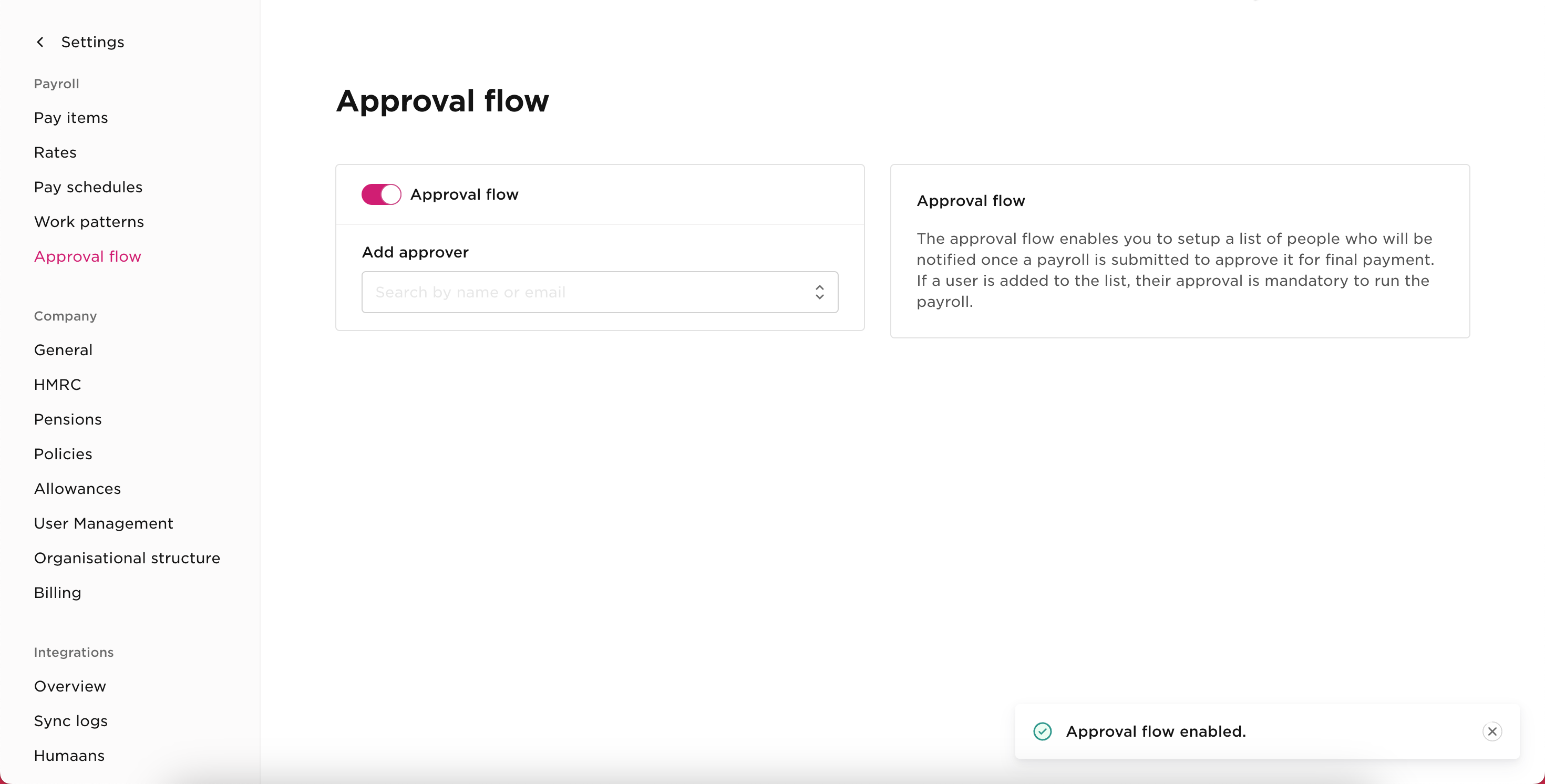
Task: Go to the Billing page
Action: [x=57, y=593]
